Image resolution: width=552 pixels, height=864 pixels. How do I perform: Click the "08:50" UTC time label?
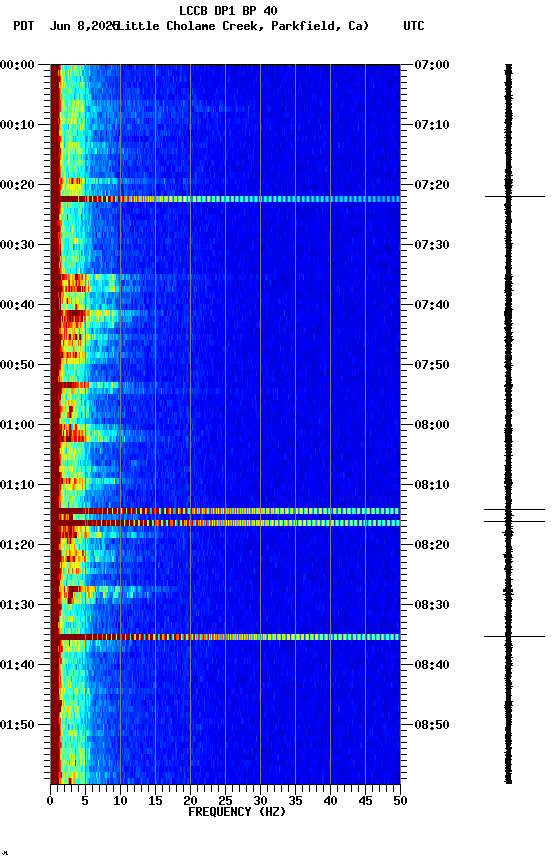[432, 725]
